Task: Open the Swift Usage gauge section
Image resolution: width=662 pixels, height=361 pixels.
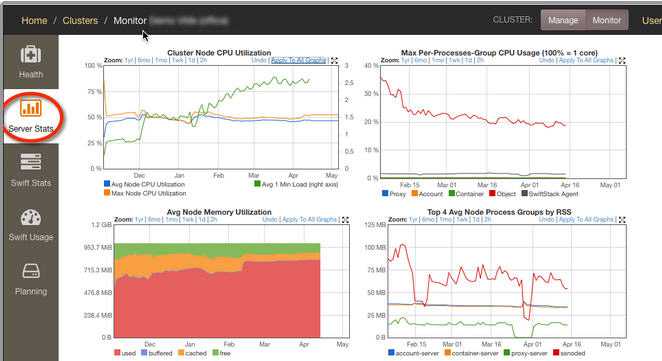Action: (x=31, y=224)
